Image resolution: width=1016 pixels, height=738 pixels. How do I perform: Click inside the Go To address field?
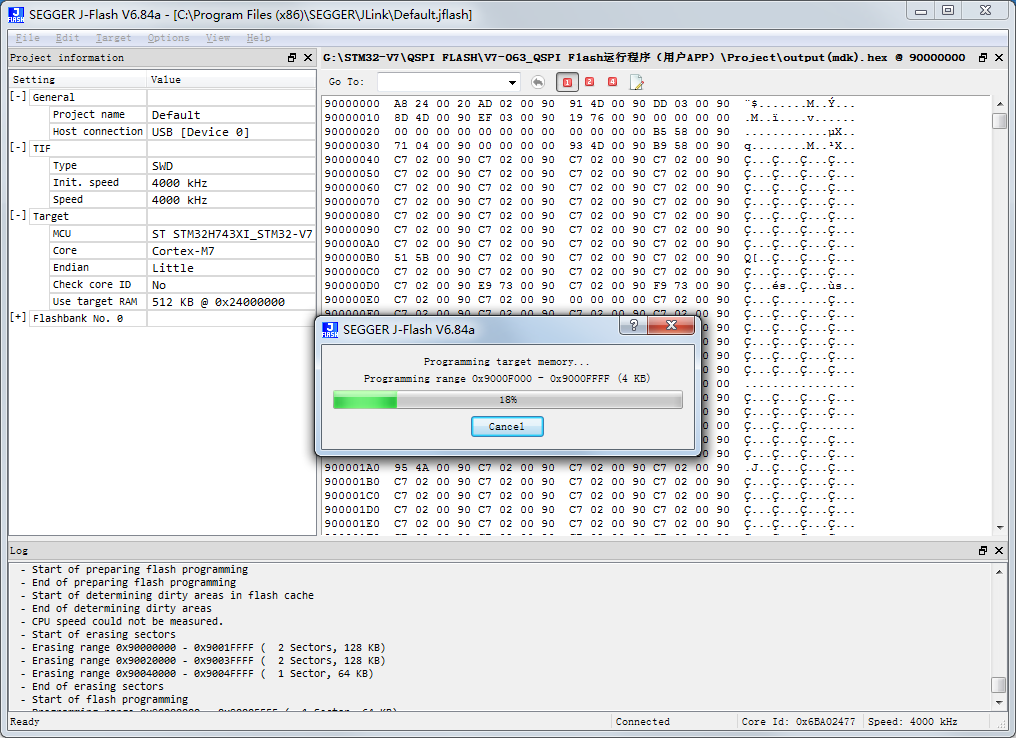pos(442,82)
